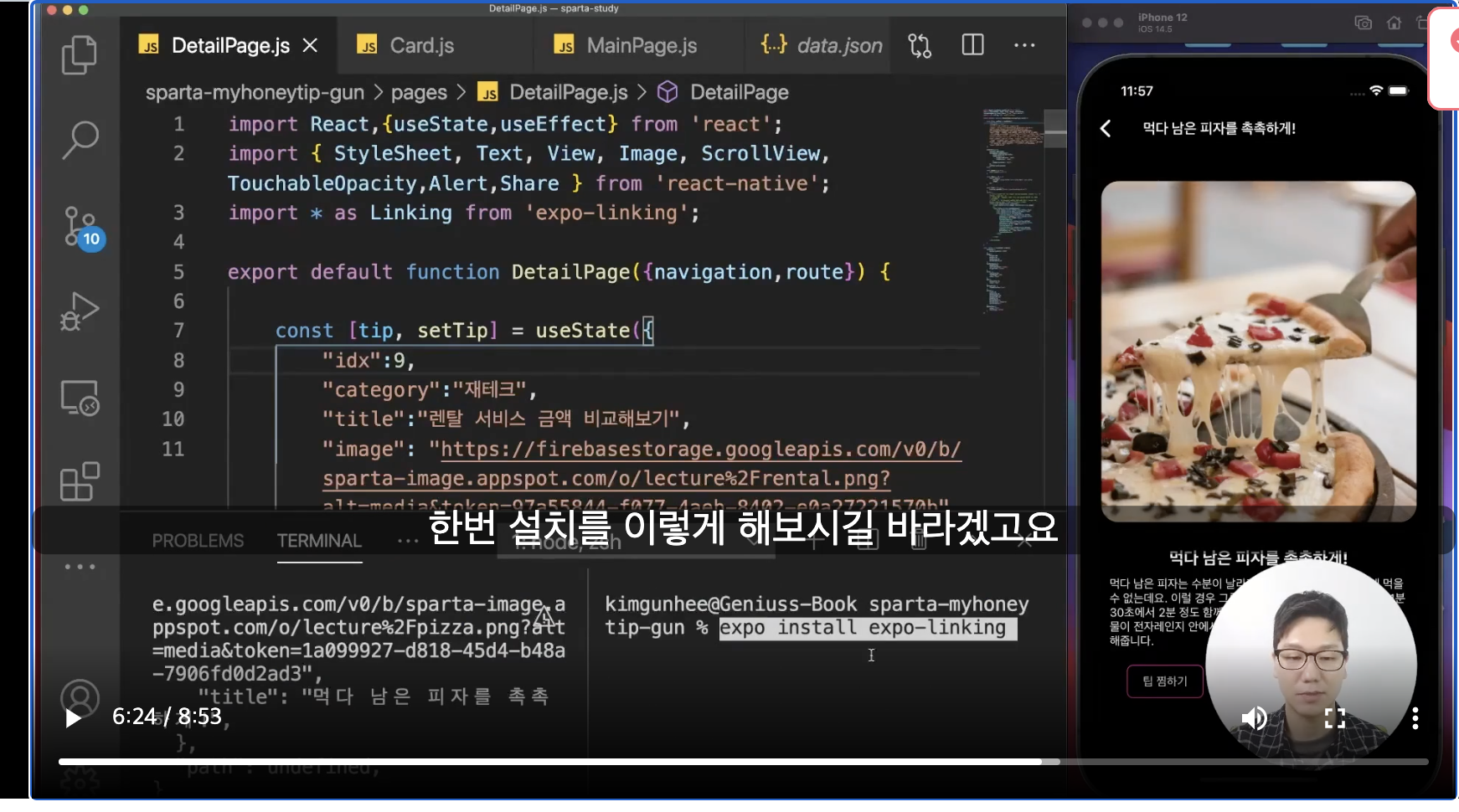Open the Explorer view in activity bar
The image size is (1459, 812).
[x=80, y=55]
